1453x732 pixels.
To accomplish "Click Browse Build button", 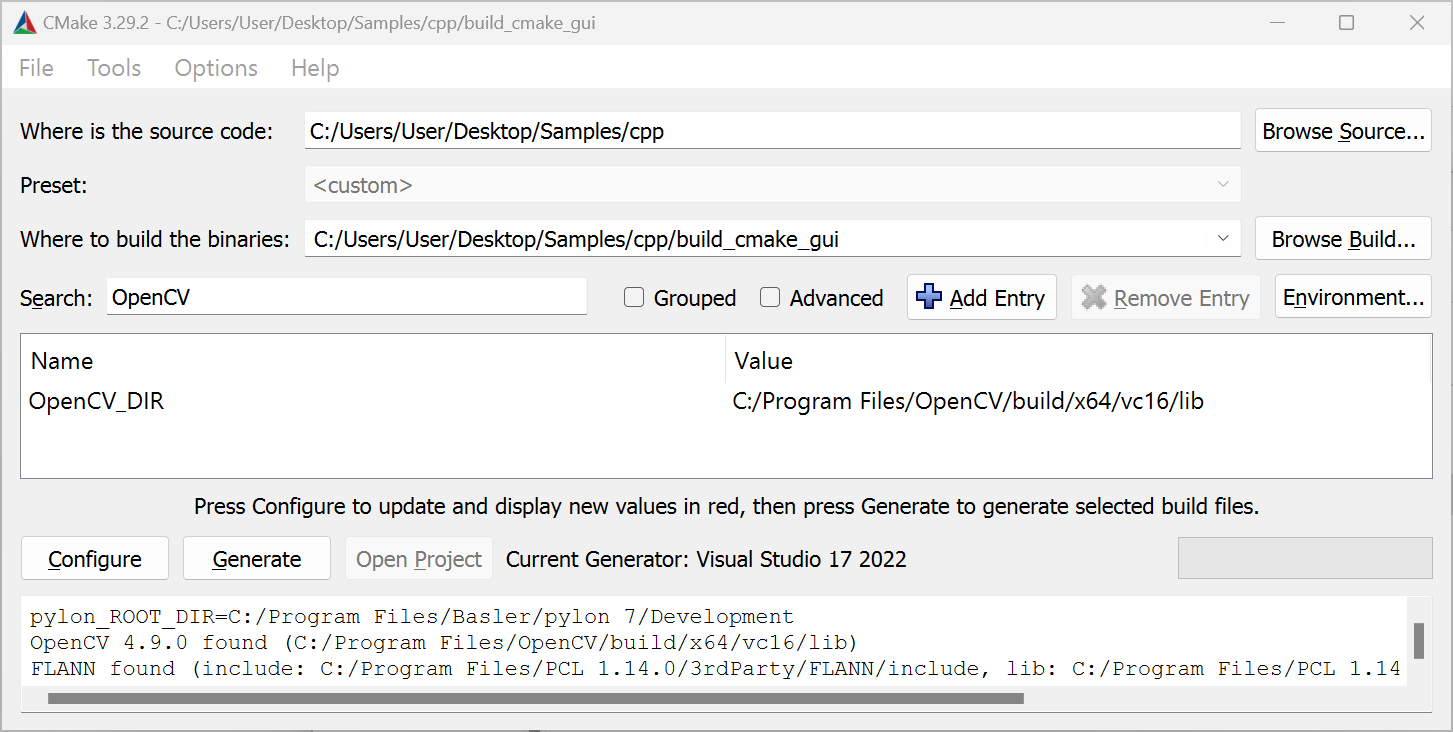I will pos(1343,239).
